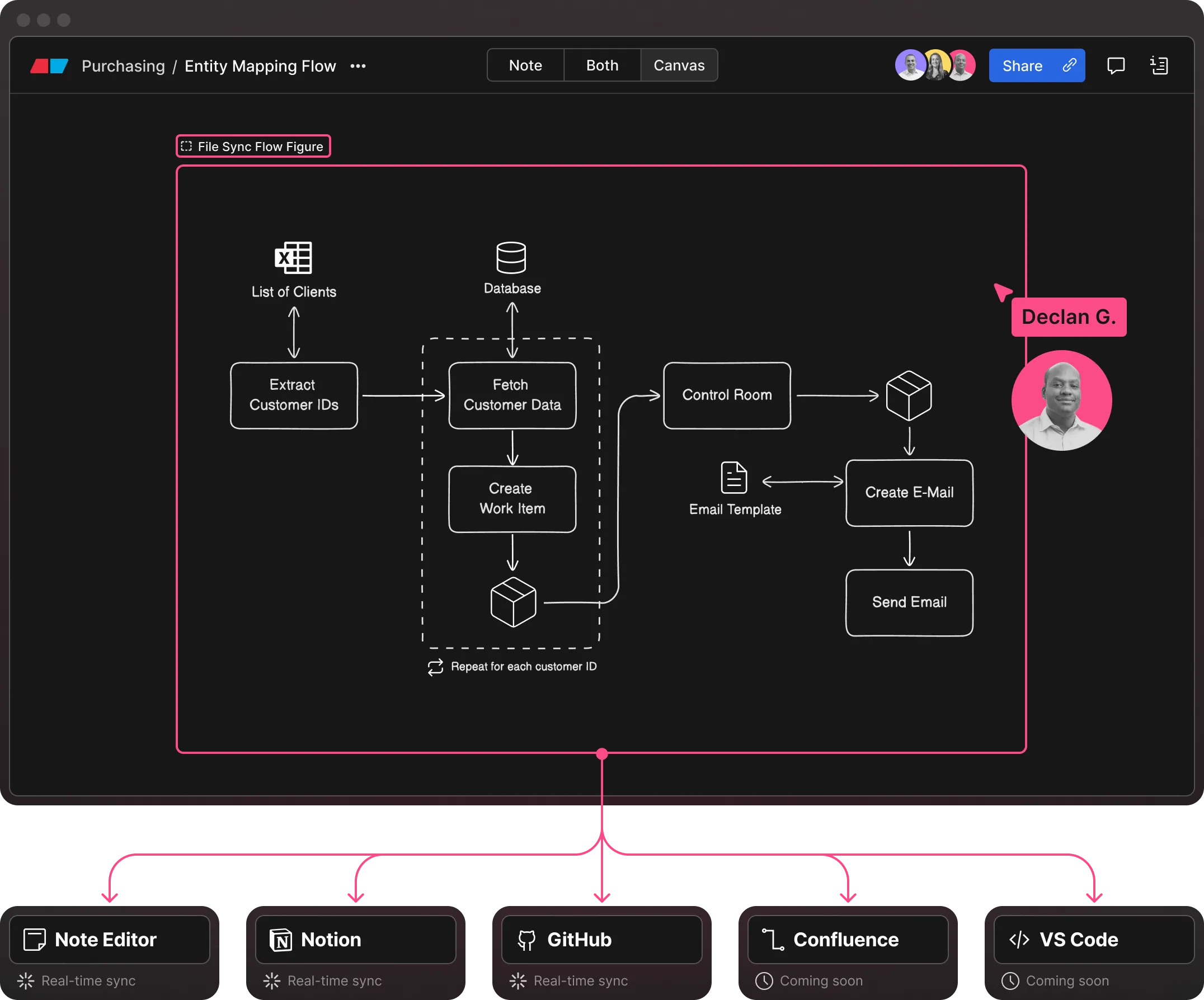Select the GitHub integration icon
This screenshot has height=1000, width=1204.
(526, 939)
